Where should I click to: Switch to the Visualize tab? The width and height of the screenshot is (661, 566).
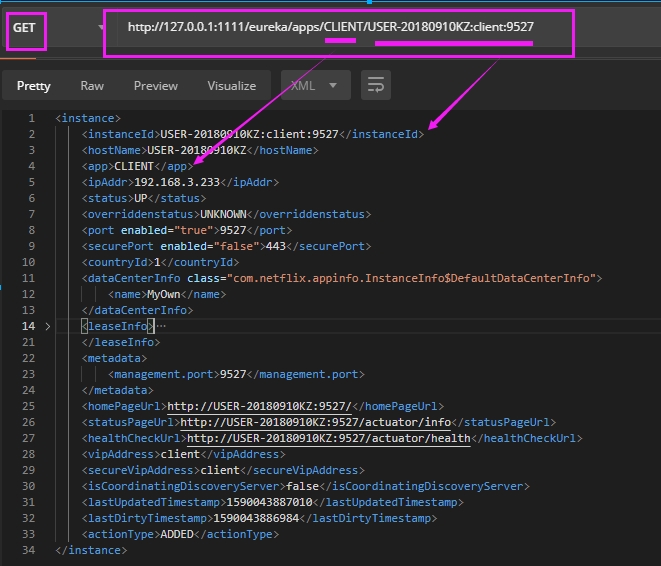click(231, 86)
